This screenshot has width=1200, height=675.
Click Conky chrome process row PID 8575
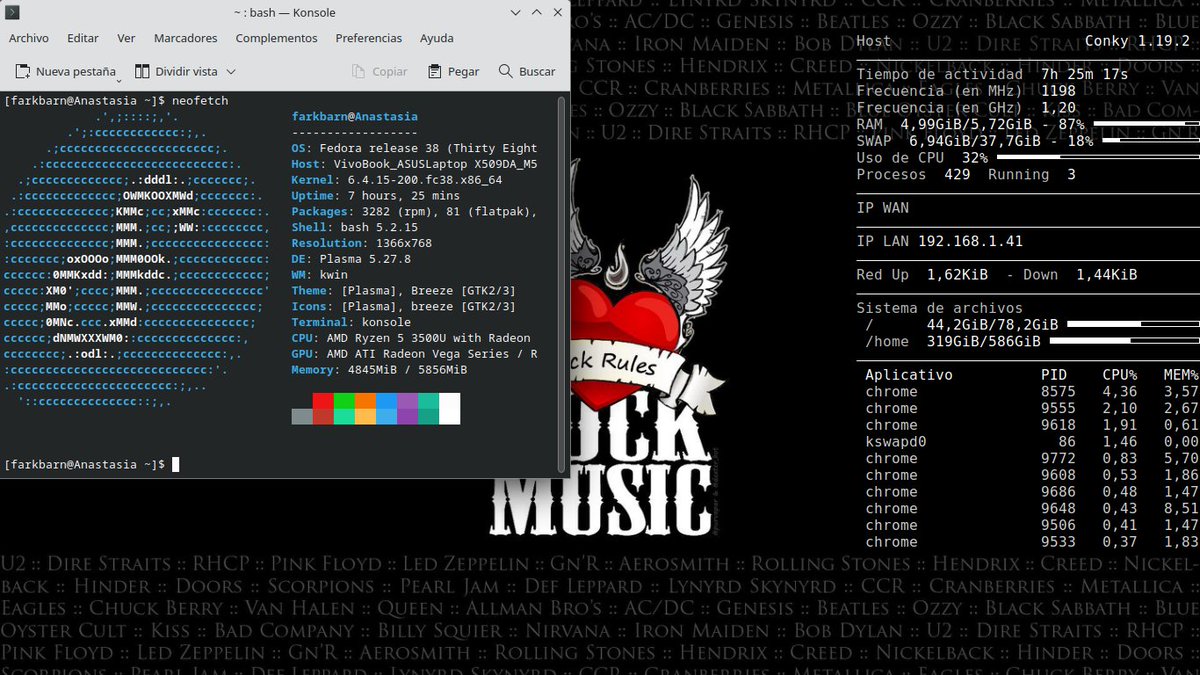[x=1031, y=391]
